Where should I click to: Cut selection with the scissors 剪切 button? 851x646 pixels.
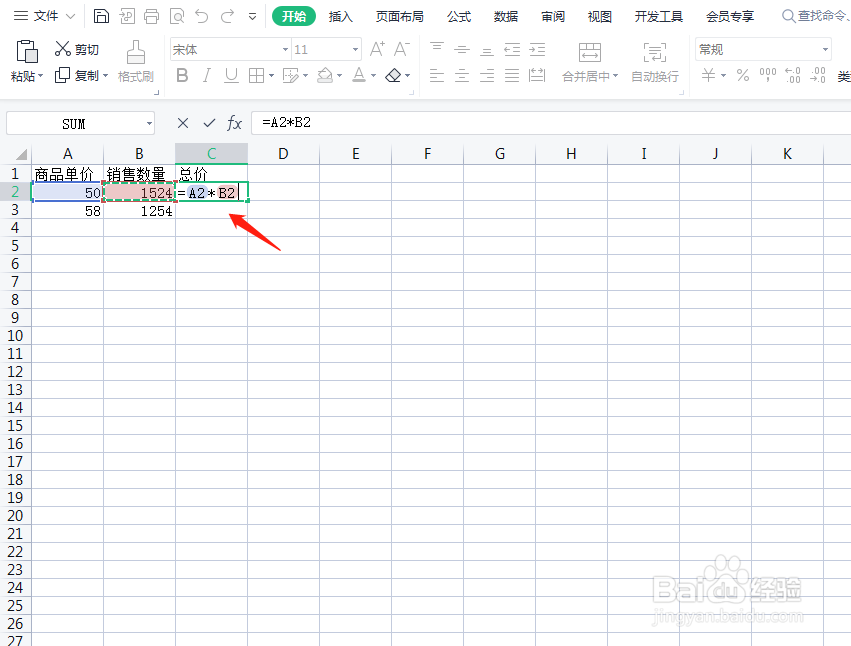77,49
